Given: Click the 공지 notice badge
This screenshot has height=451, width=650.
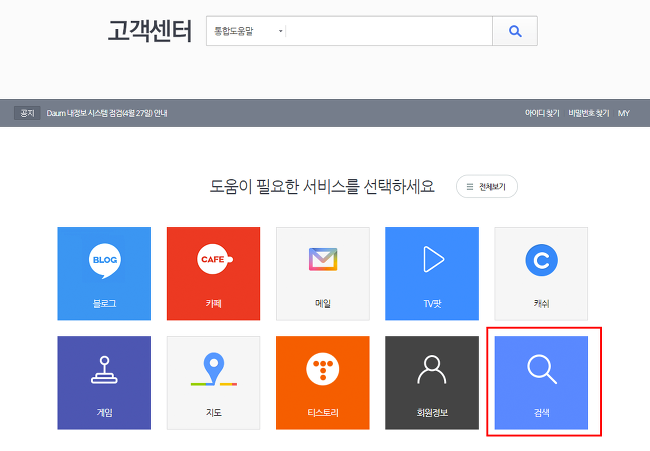Looking at the screenshot, I should tap(27, 113).
